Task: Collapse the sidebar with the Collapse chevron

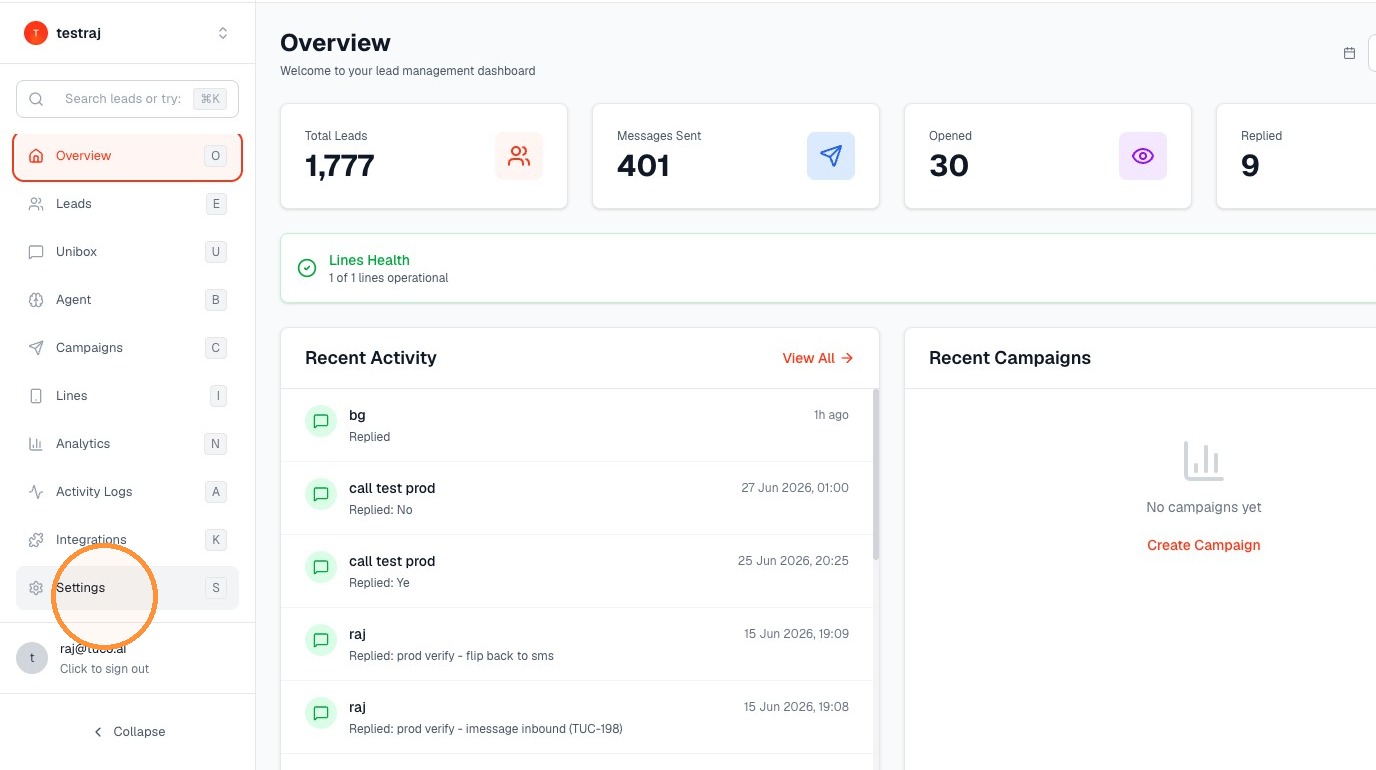Action: [128, 732]
